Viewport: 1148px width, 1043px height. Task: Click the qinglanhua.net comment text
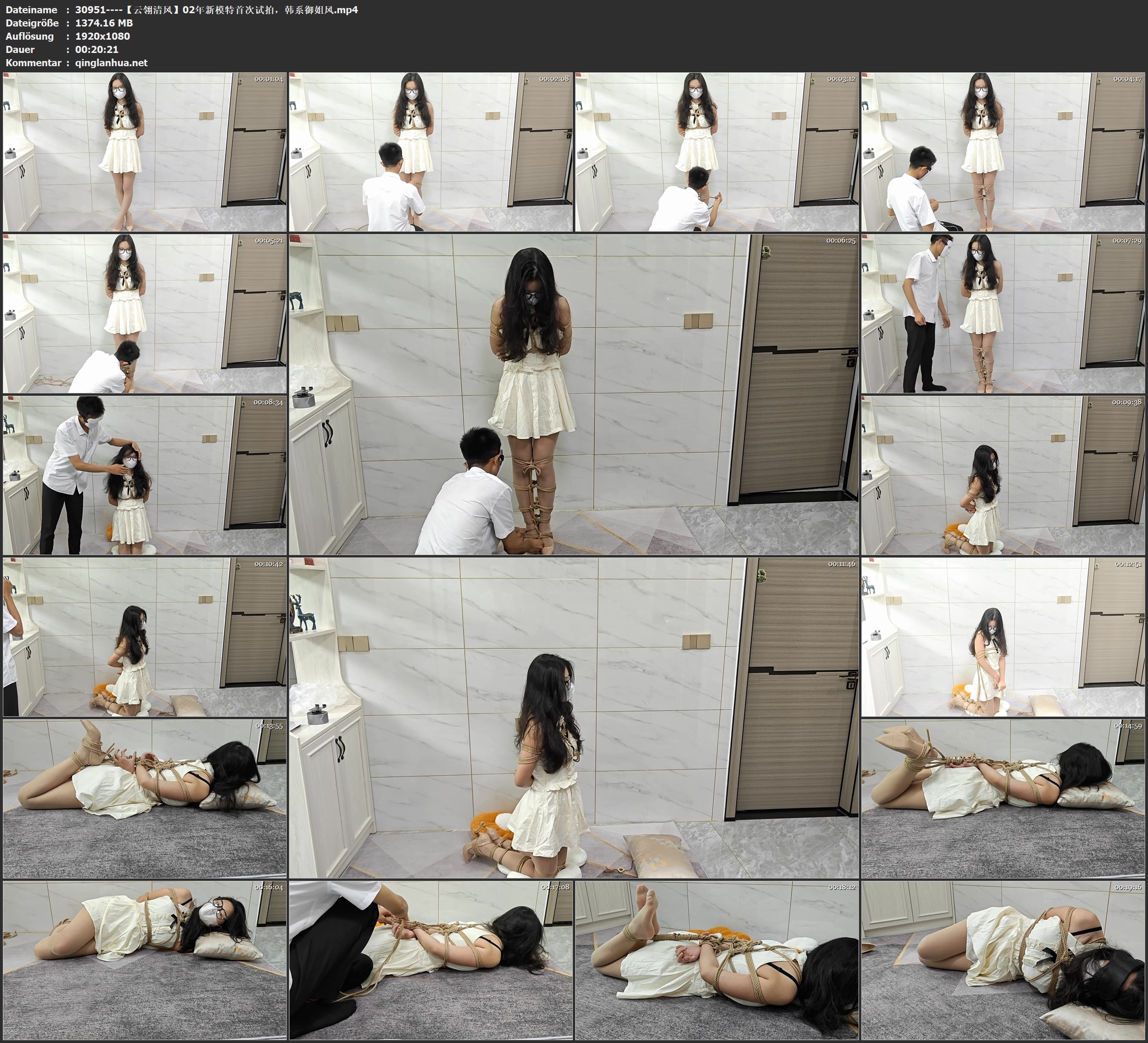(111, 62)
